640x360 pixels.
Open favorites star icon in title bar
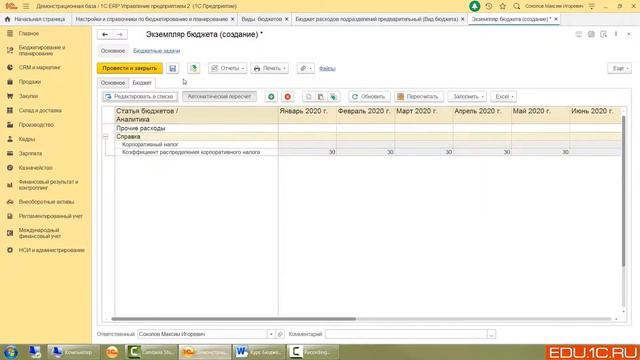click(x=502, y=6)
